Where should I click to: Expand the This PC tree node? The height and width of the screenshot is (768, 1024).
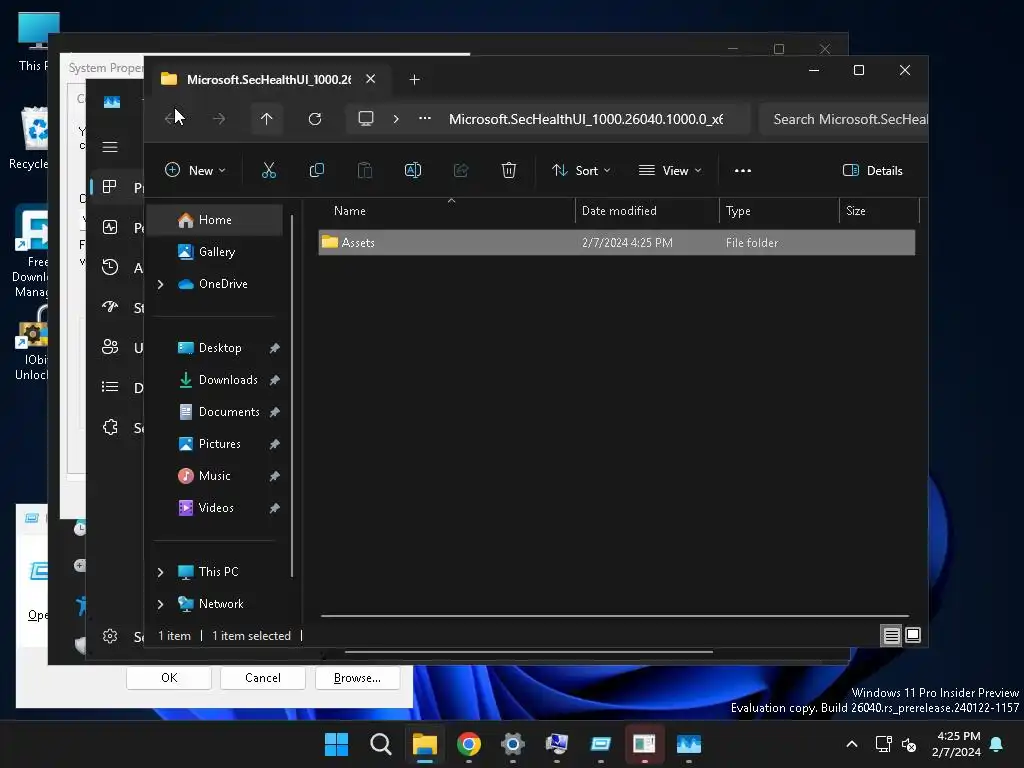coord(161,572)
